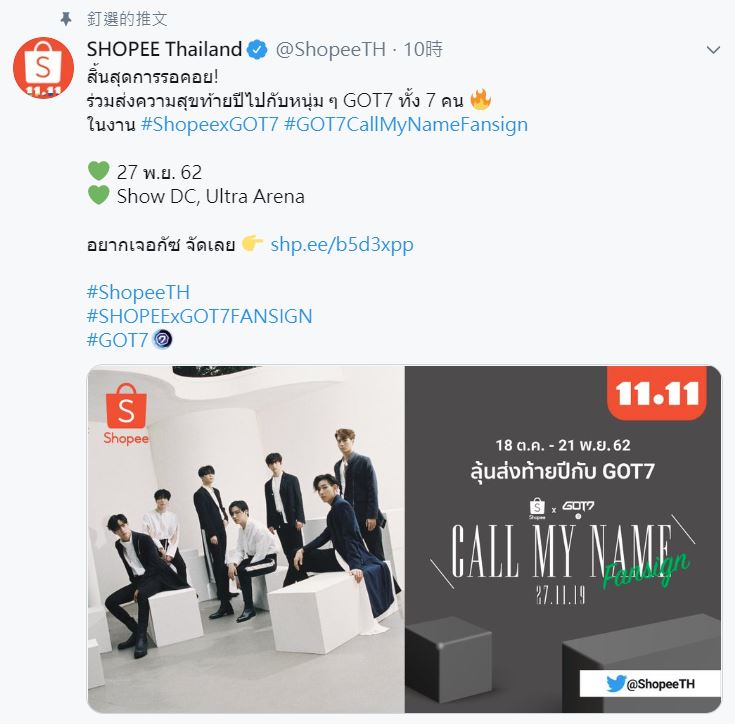The height and width of the screenshot is (724, 735).
Task: Expand the tweet options chevron
Action: [x=713, y=50]
